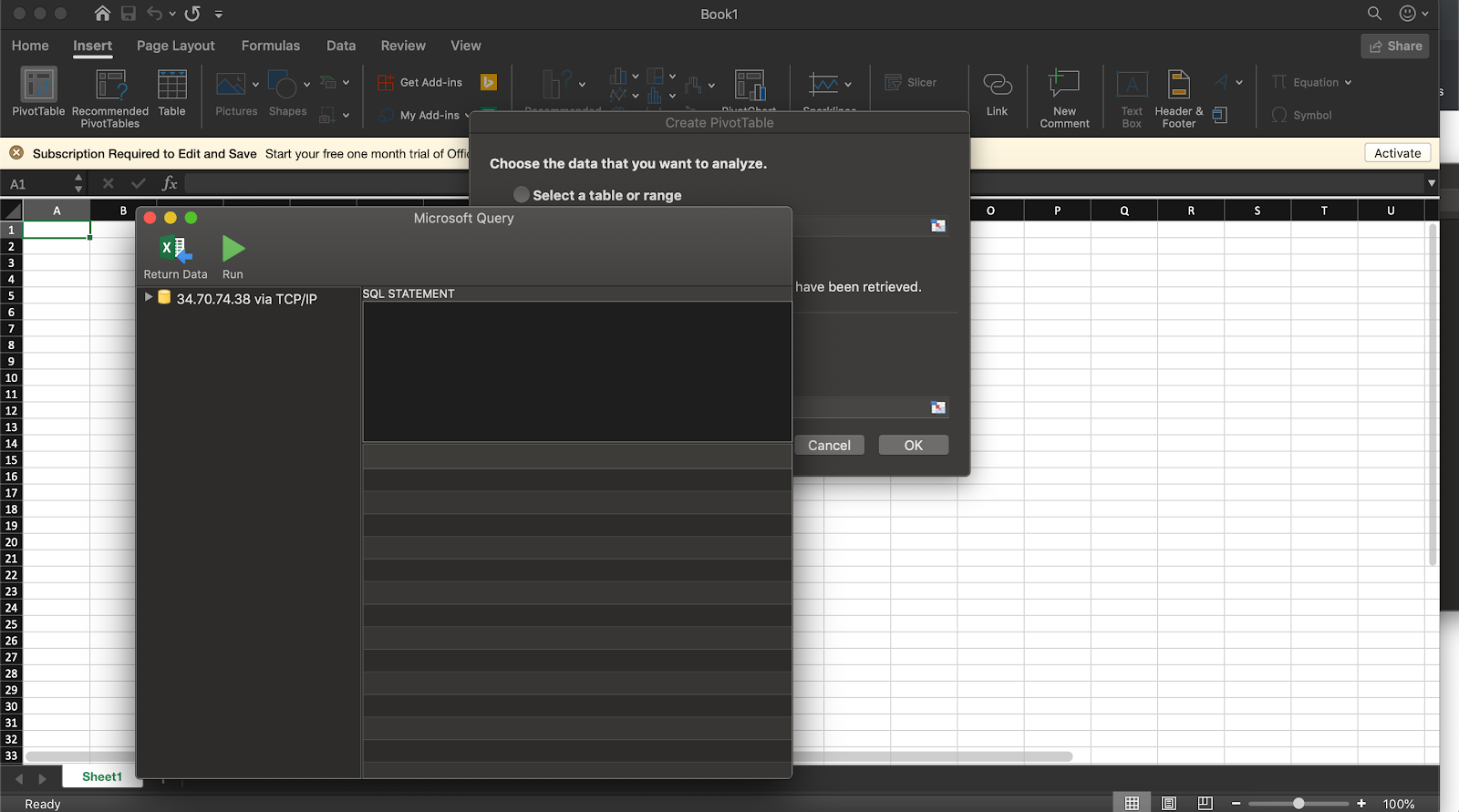This screenshot has width=1459, height=812.
Task: Switch to Normal view in the status bar
Action: point(1132,803)
